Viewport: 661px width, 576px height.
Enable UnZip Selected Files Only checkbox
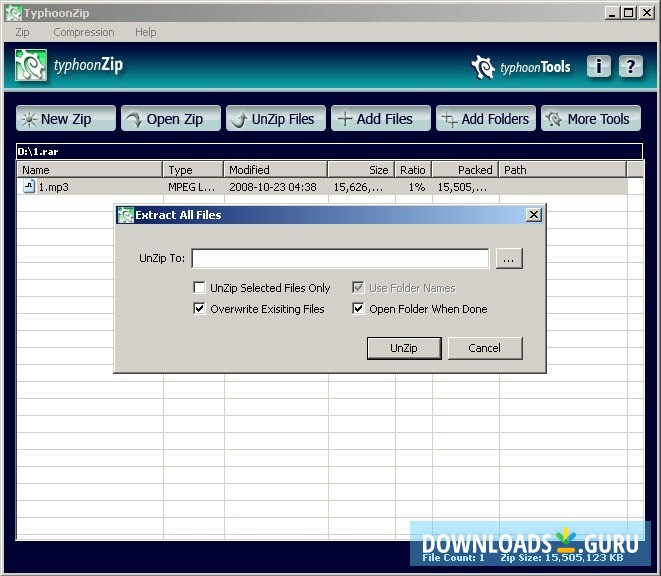(199, 288)
